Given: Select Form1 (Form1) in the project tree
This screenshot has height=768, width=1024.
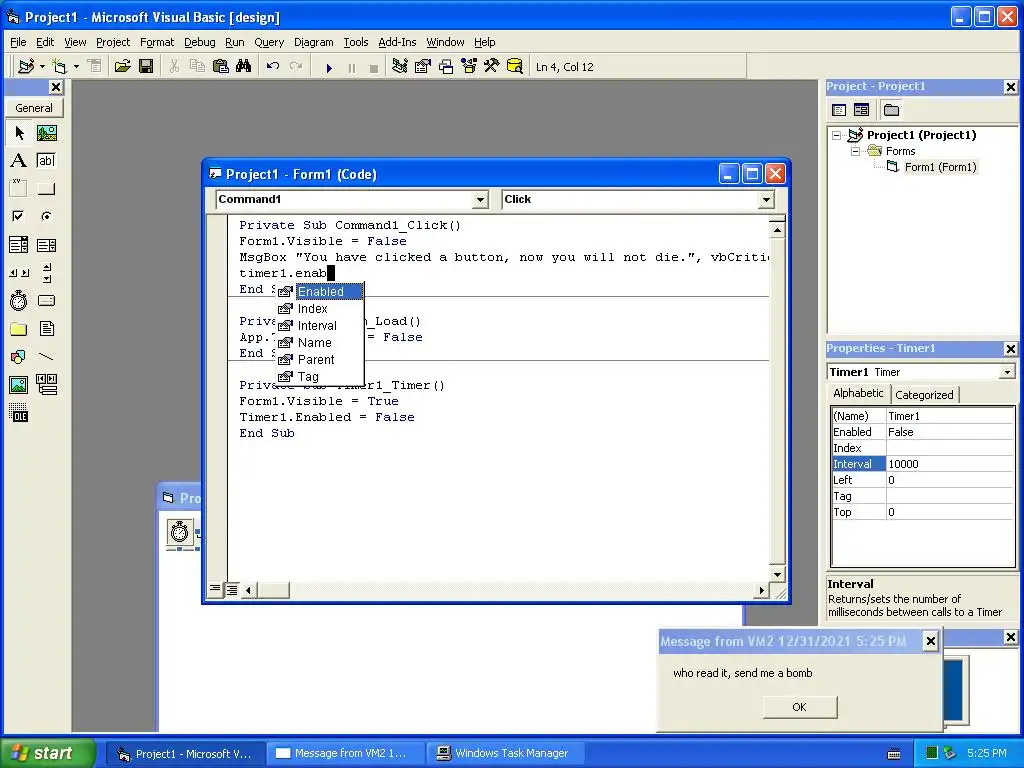Looking at the screenshot, I should [940, 167].
